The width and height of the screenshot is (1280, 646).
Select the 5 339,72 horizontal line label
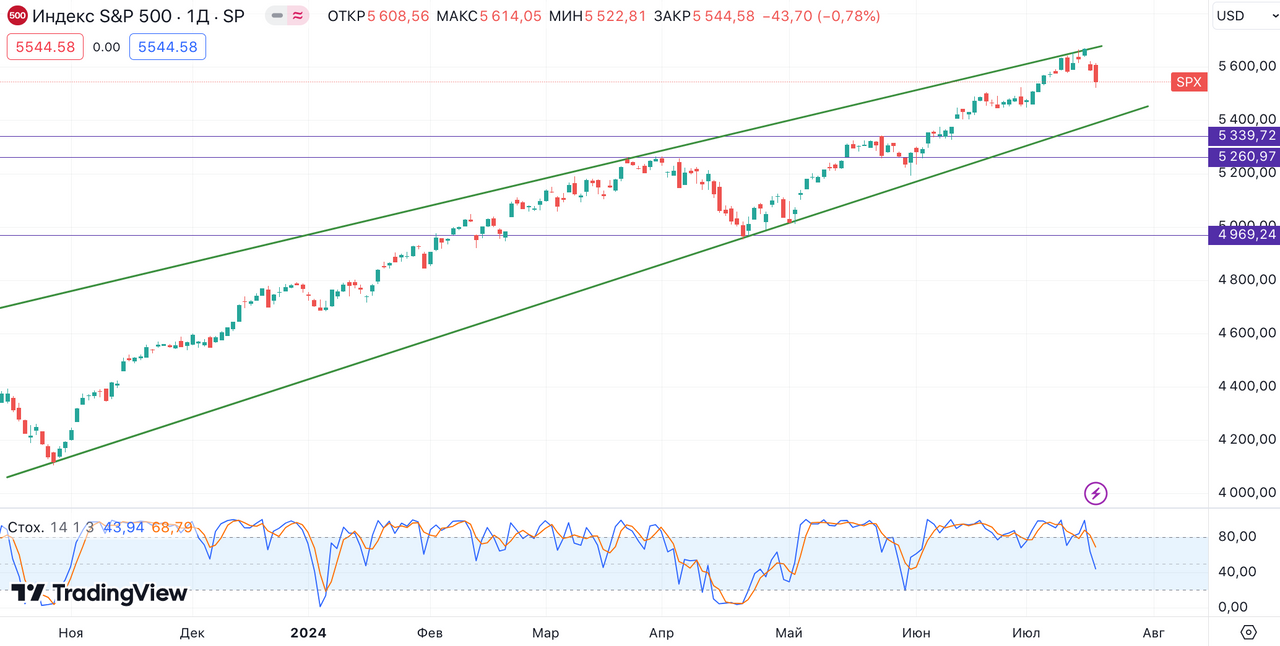tap(1244, 136)
